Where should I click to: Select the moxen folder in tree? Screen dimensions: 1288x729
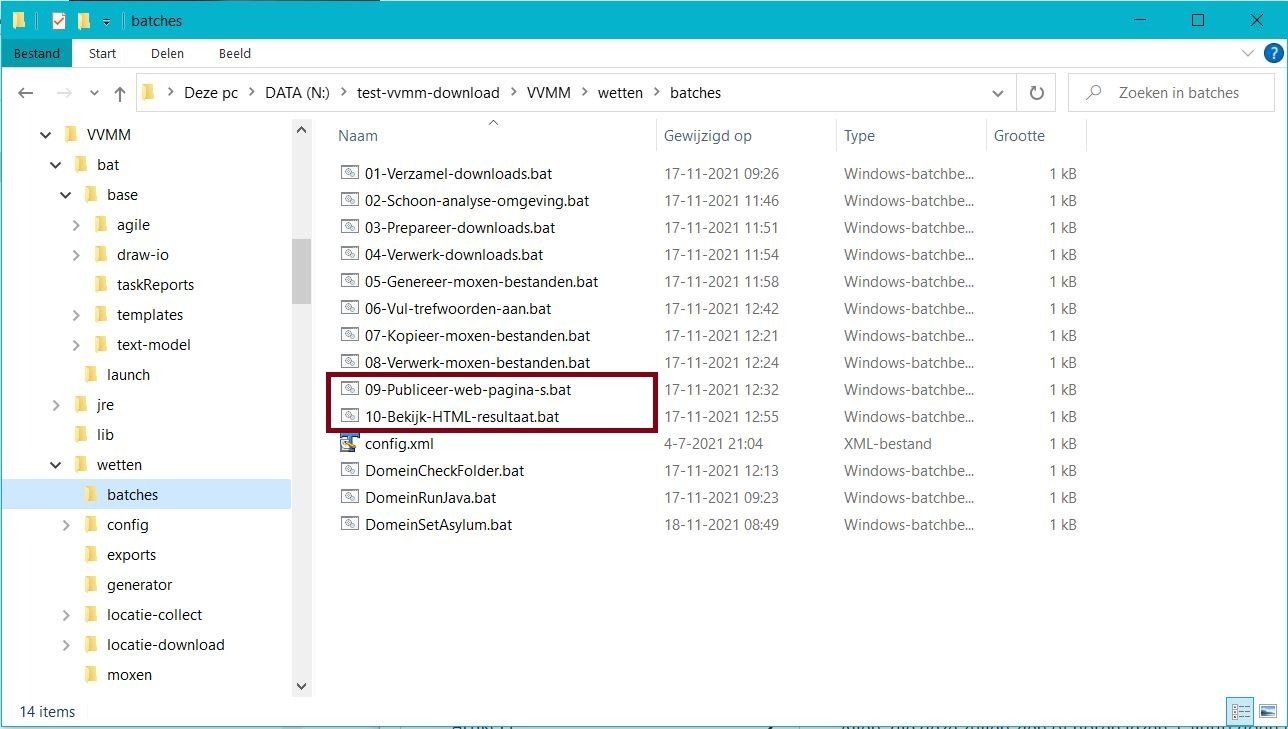129,675
